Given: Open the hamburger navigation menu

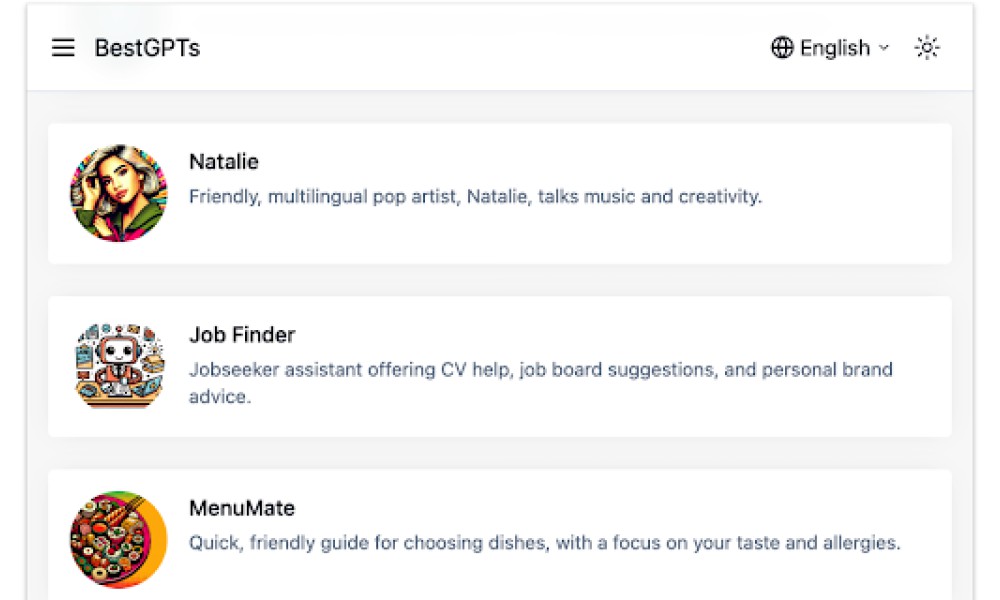Looking at the screenshot, I should 63,48.
